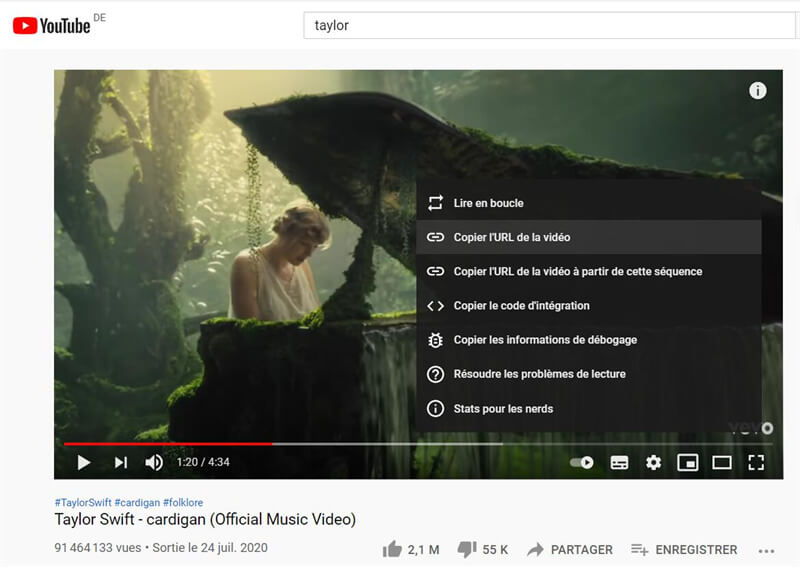Play the video with the play button
800x567 pixels.
tap(84, 462)
